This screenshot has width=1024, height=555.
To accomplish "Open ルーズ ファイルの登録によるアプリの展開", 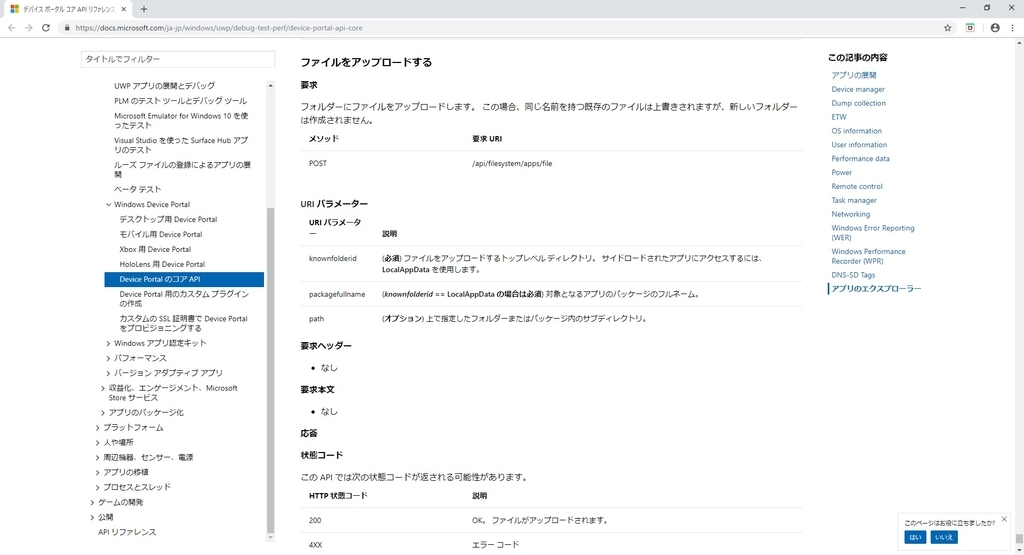I will point(182,170).
